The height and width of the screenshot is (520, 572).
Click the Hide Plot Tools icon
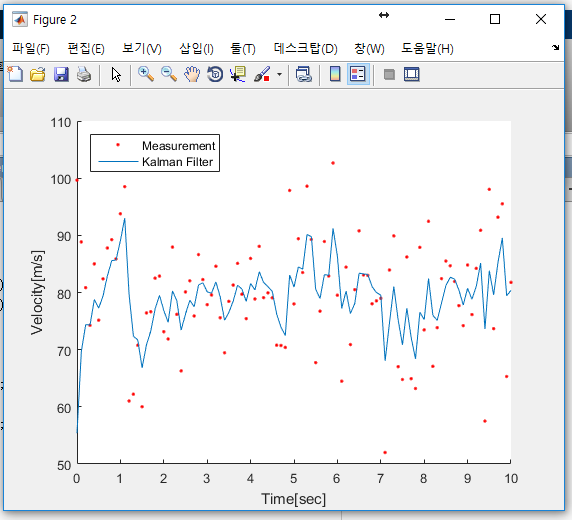389,74
